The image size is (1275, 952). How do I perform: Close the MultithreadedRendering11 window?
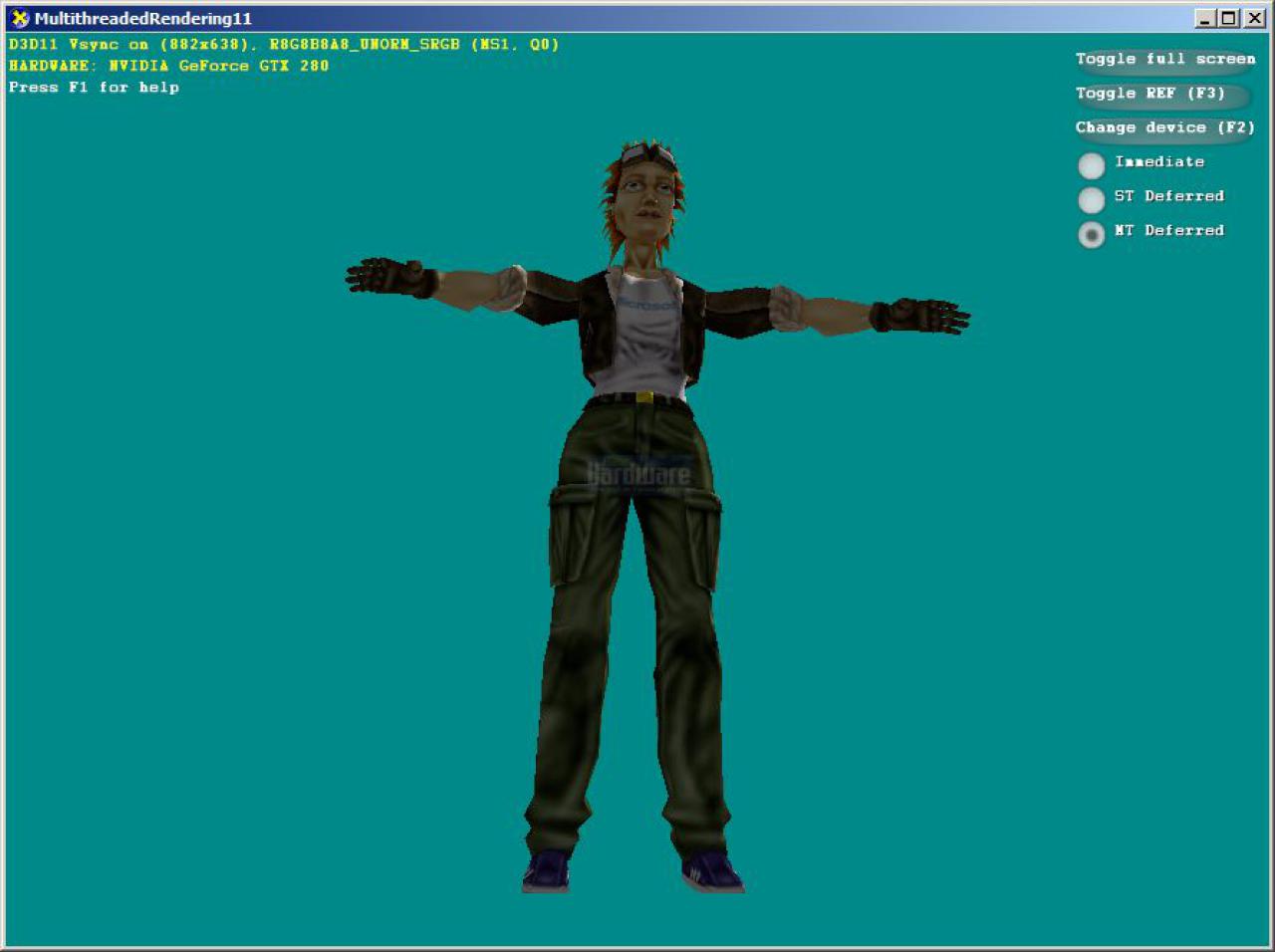point(1254,18)
